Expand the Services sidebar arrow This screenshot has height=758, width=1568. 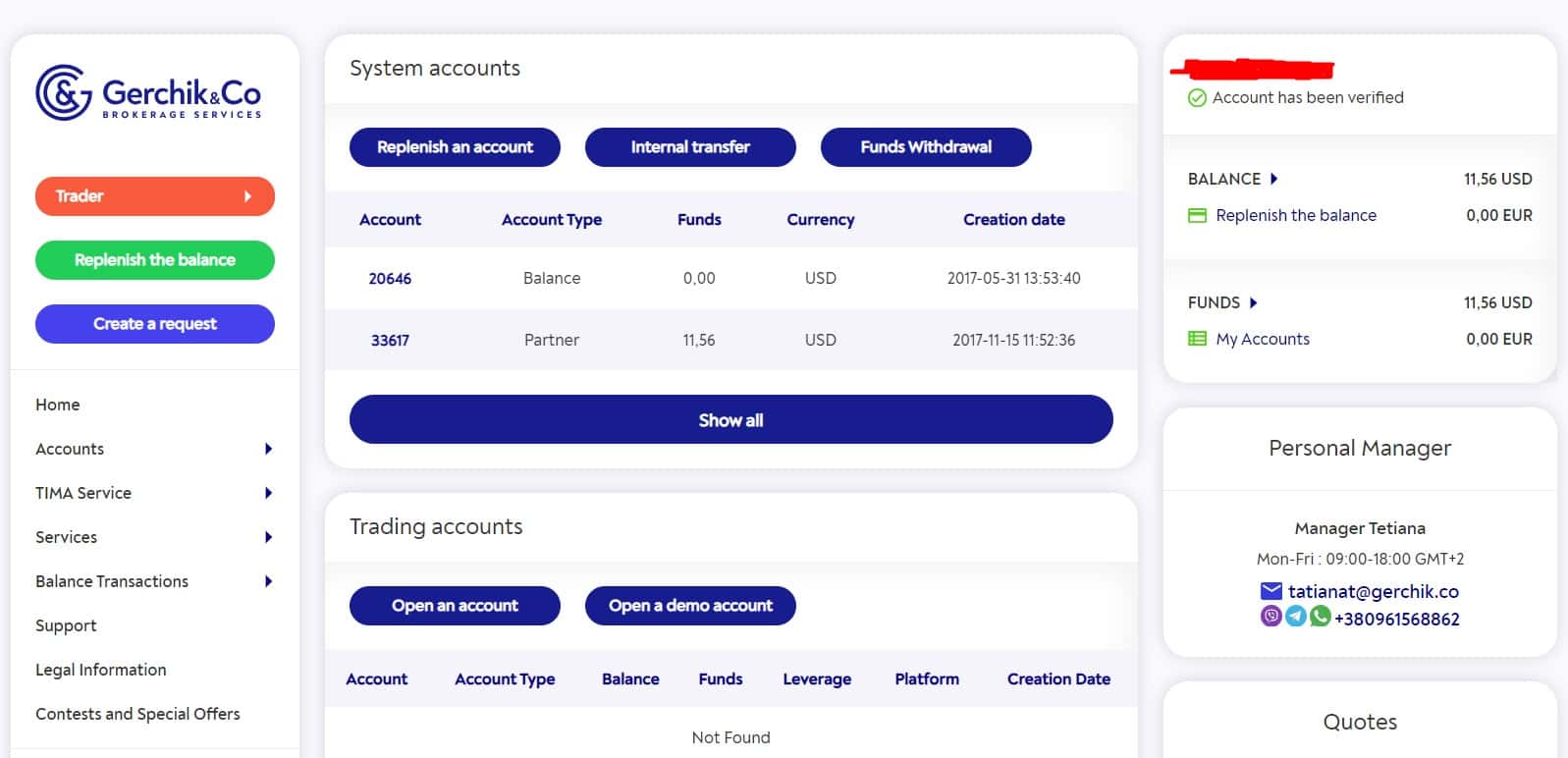pos(268,537)
